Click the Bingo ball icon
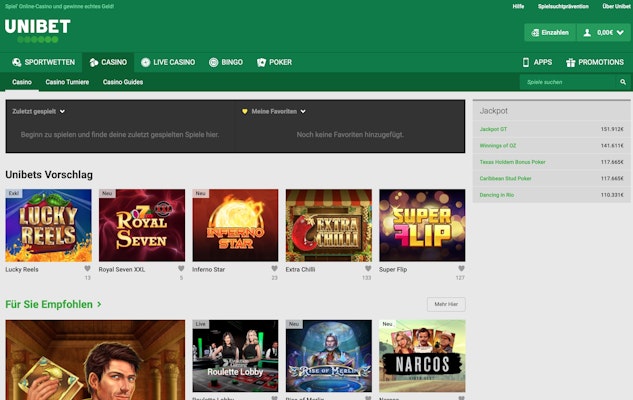This screenshot has width=633, height=400. click(x=214, y=62)
